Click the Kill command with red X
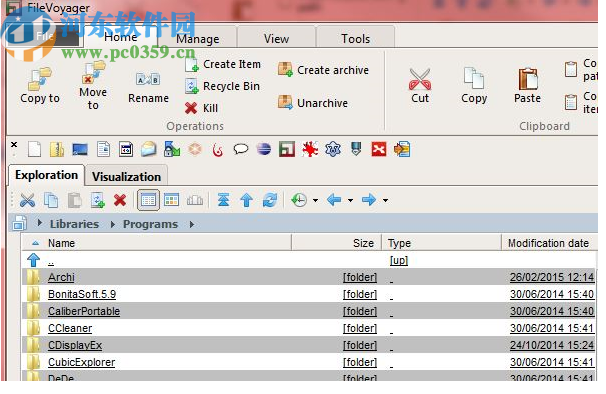The height and width of the screenshot is (394, 606). coord(201,108)
